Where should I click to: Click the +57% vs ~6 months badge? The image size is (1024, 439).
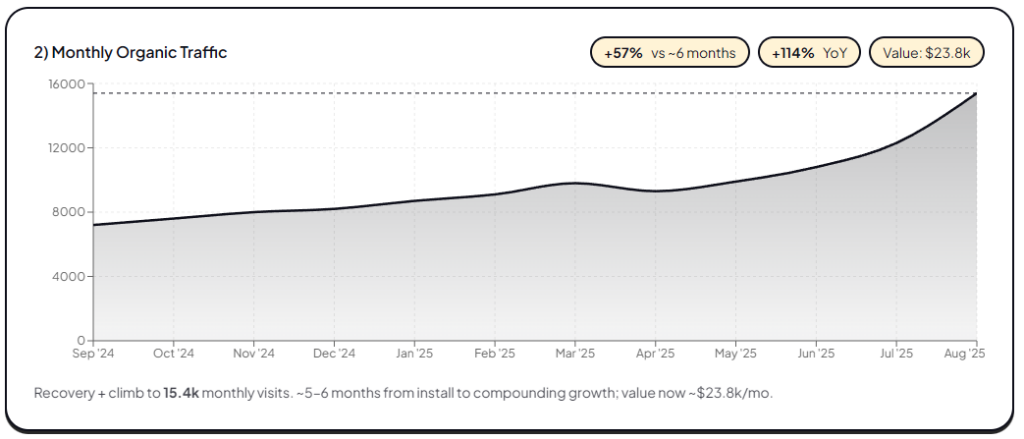coord(670,52)
